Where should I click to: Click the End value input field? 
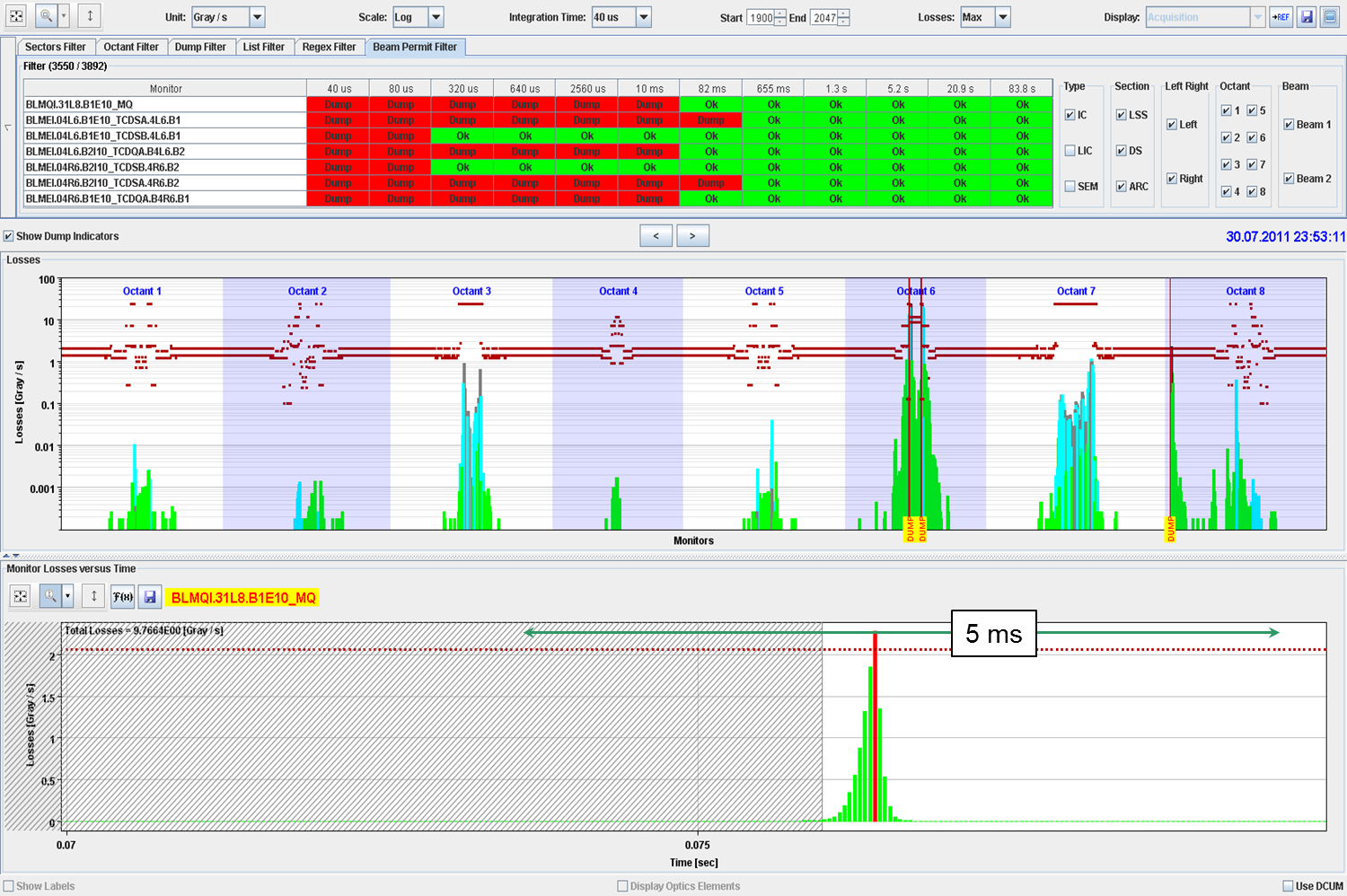click(823, 17)
